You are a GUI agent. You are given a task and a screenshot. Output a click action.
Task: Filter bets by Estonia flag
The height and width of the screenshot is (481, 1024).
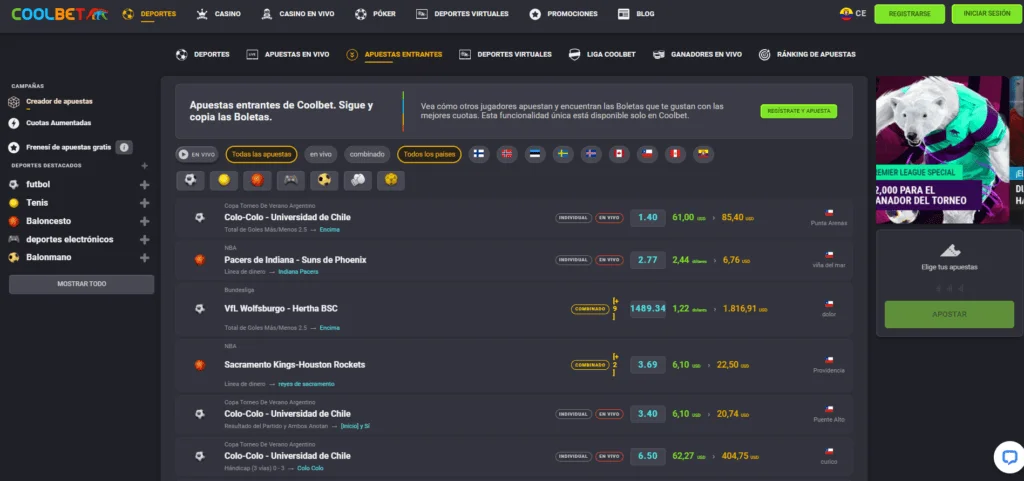click(x=535, y=154)
